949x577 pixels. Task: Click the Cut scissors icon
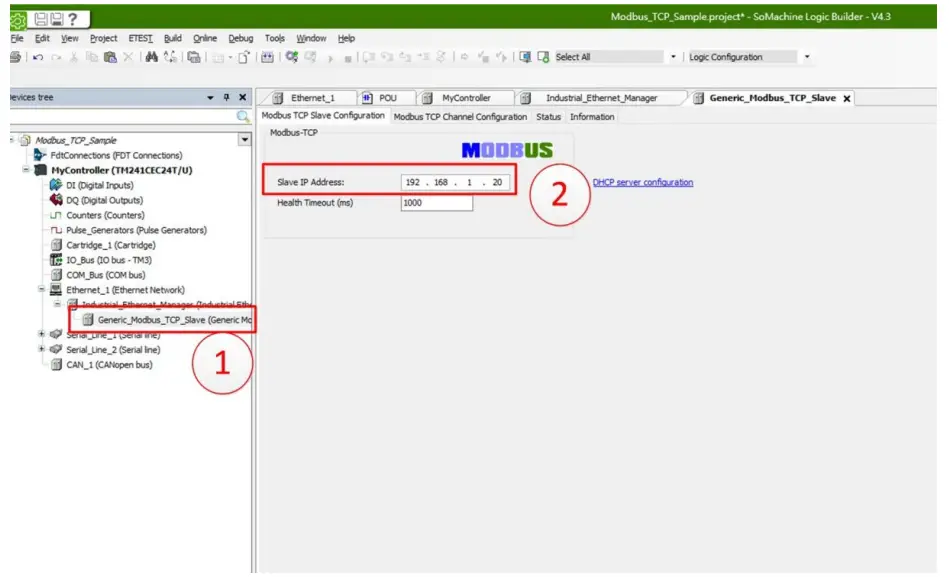click(x=74, y=57)
